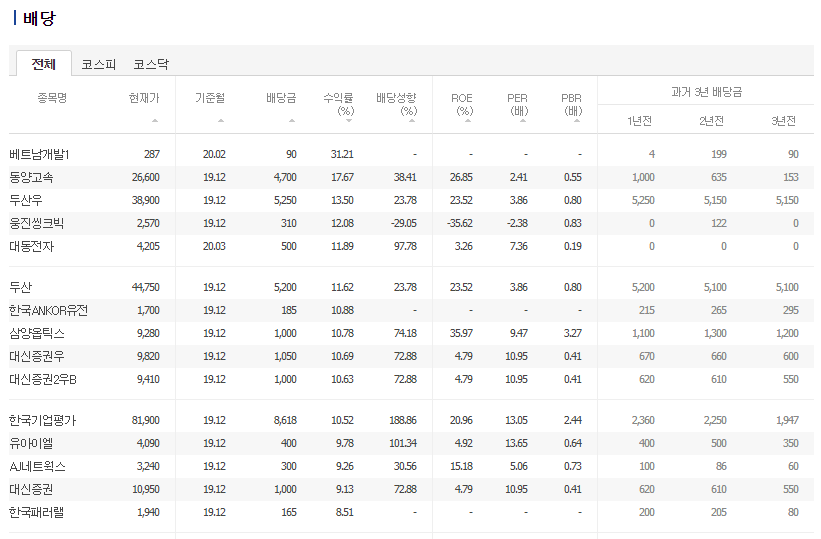
Task: Select 동양고속 PER value 2.41
Action: (518, 178)
